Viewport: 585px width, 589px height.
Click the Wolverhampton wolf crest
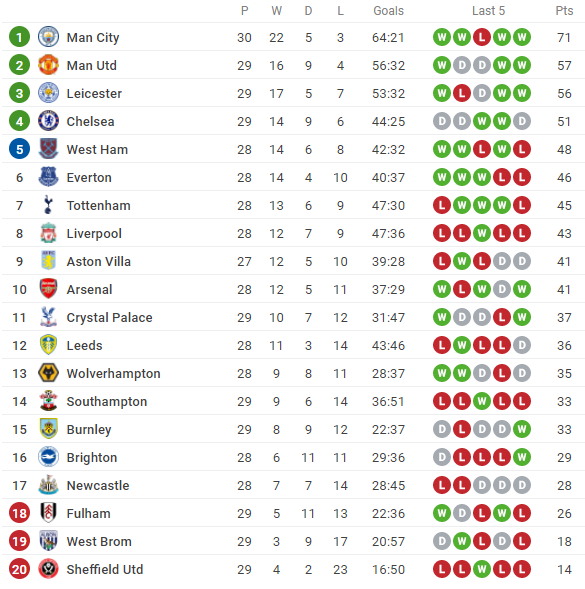48,373
